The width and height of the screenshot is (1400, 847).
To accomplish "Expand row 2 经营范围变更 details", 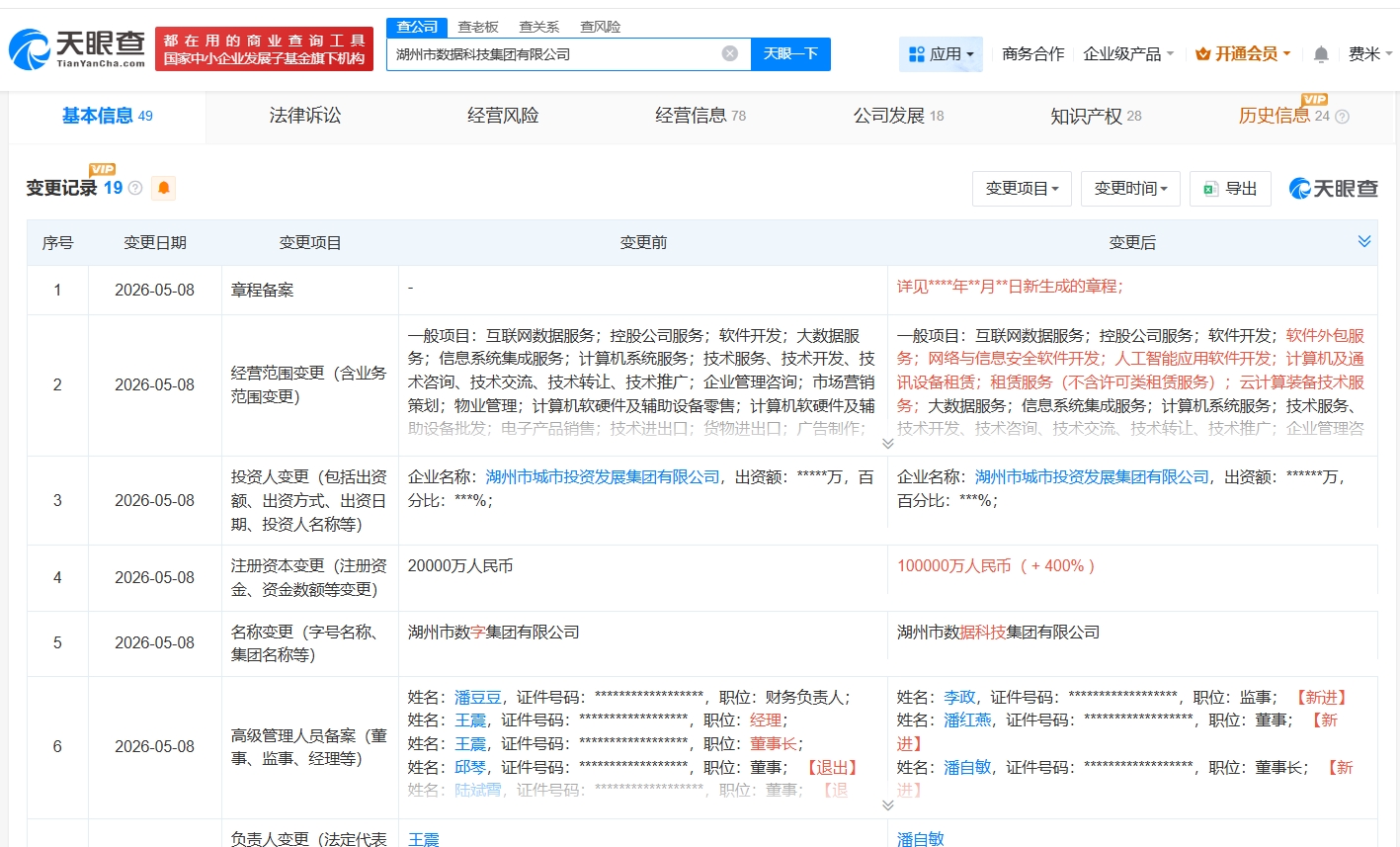I will (x=887, y=444).
